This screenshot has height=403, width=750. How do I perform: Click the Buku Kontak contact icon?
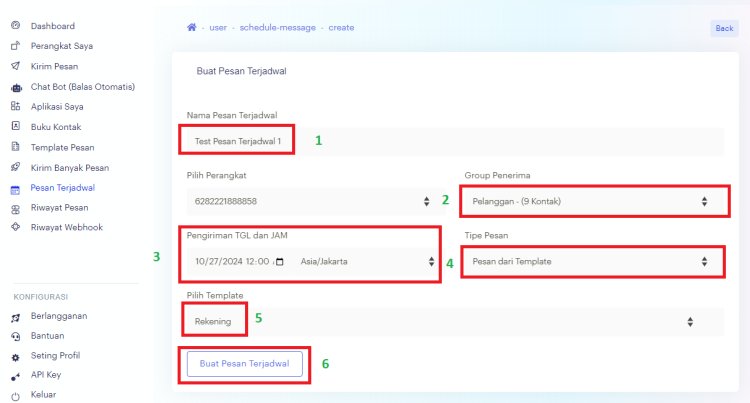[15, 126]
